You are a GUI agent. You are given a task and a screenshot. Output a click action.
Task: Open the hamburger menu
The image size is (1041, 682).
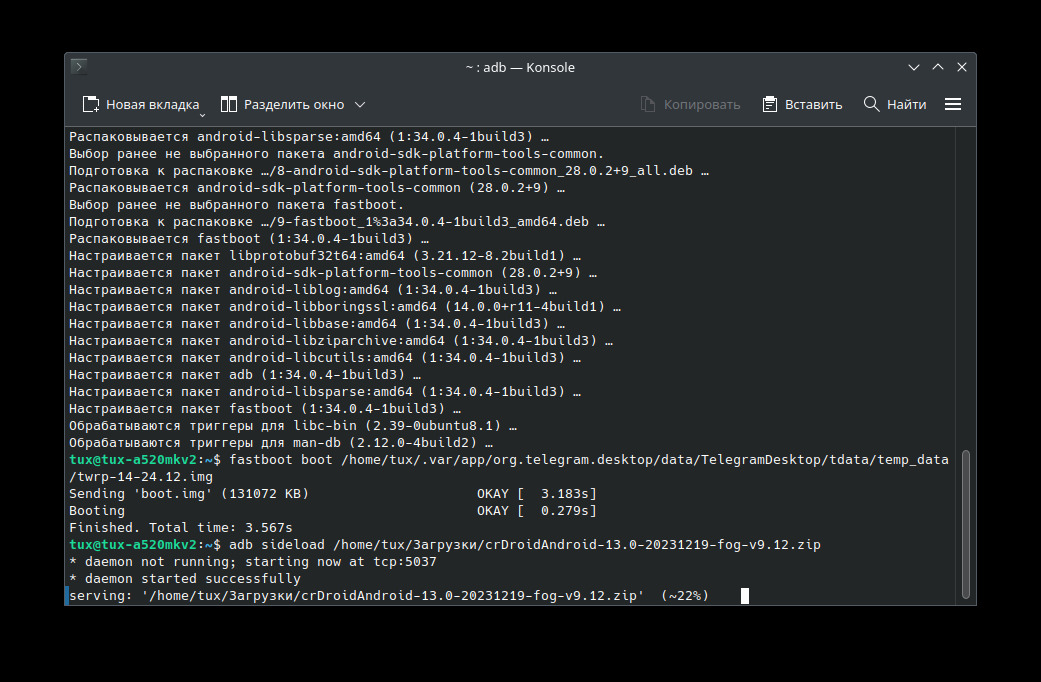(x=953, y=104)
